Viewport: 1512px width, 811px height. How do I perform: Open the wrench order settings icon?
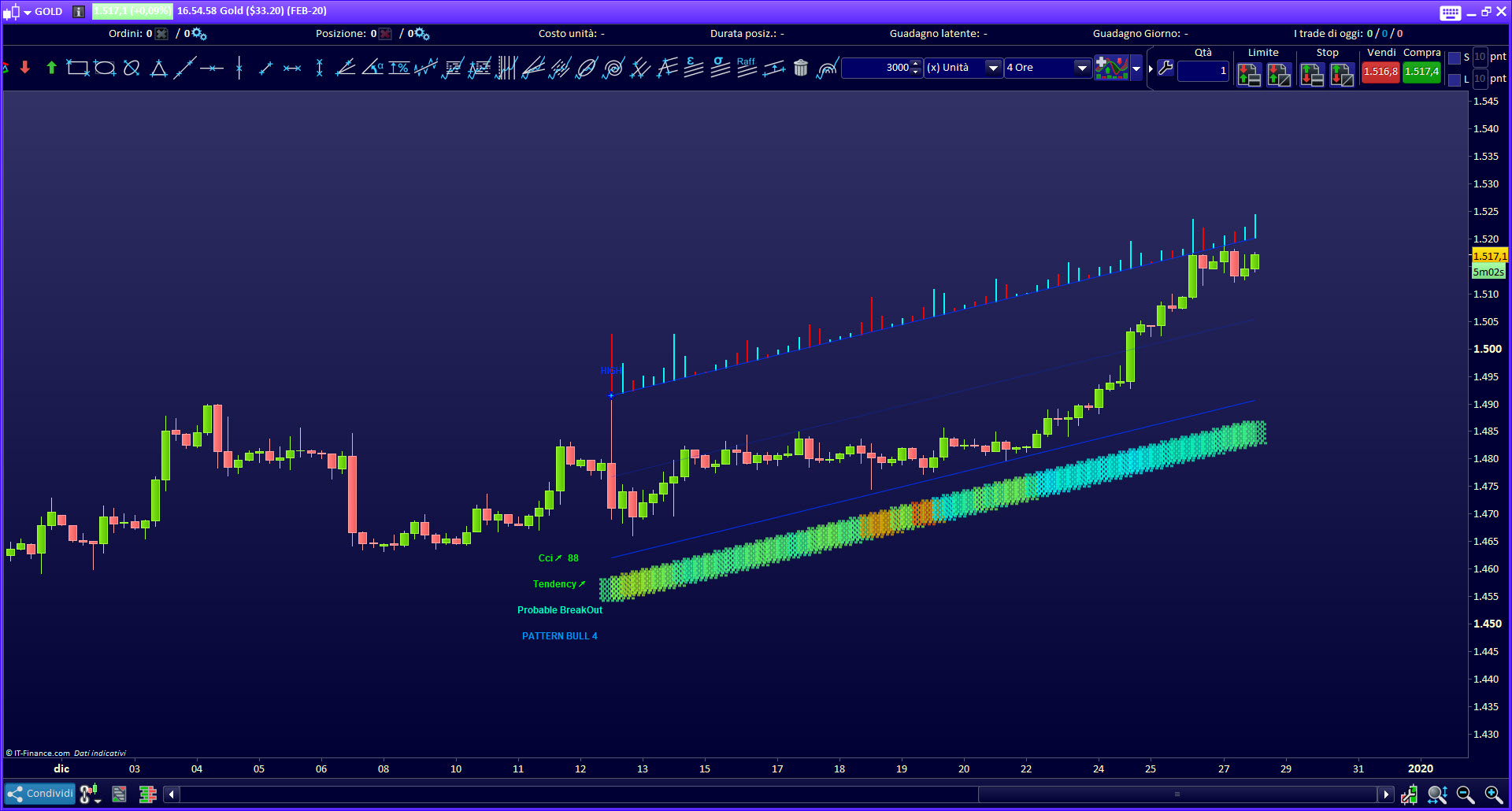pyautogui.click(x=1165, y=69)
